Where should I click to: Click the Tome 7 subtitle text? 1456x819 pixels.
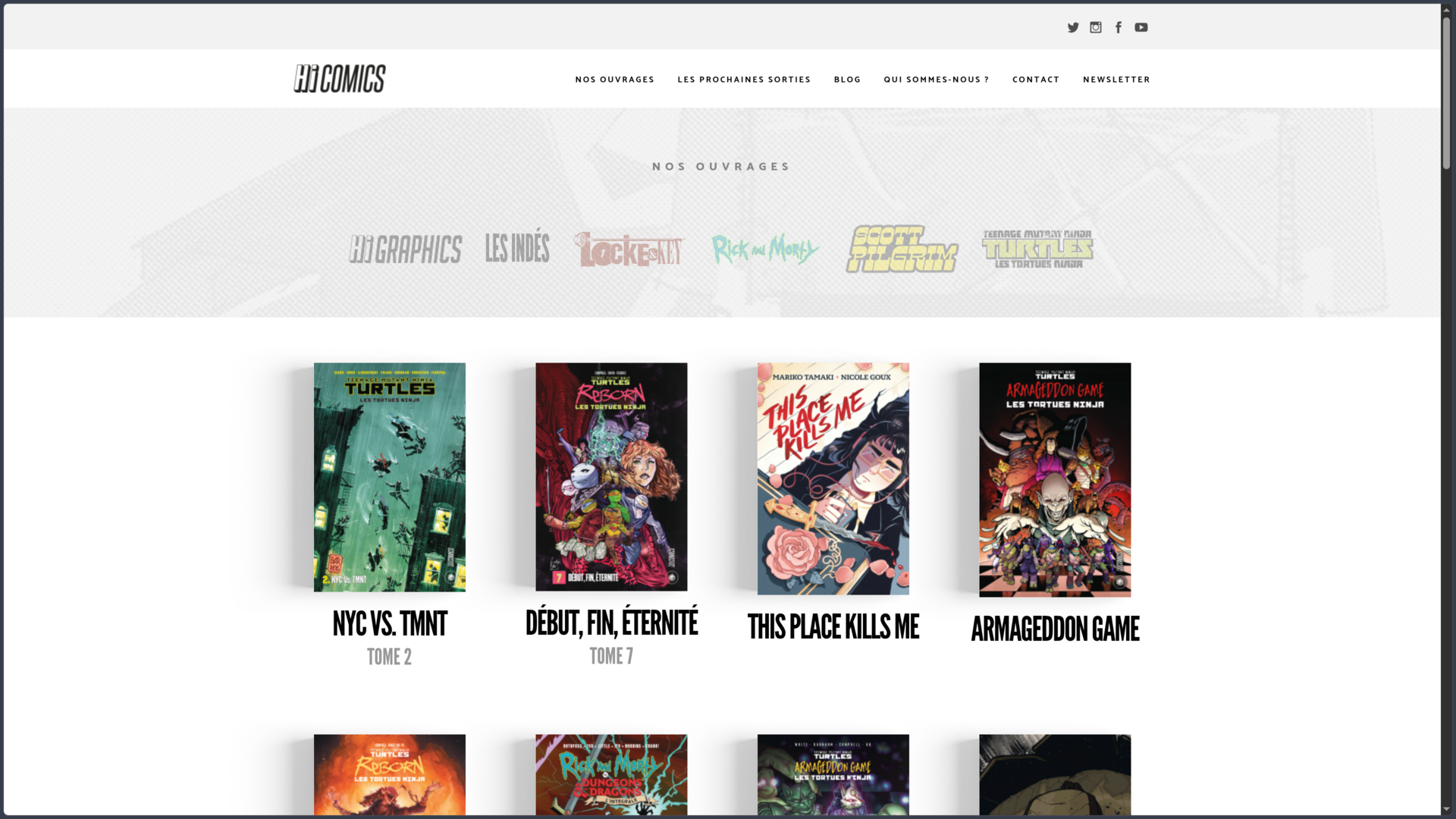pyautogui.click(x=611, y=656)
